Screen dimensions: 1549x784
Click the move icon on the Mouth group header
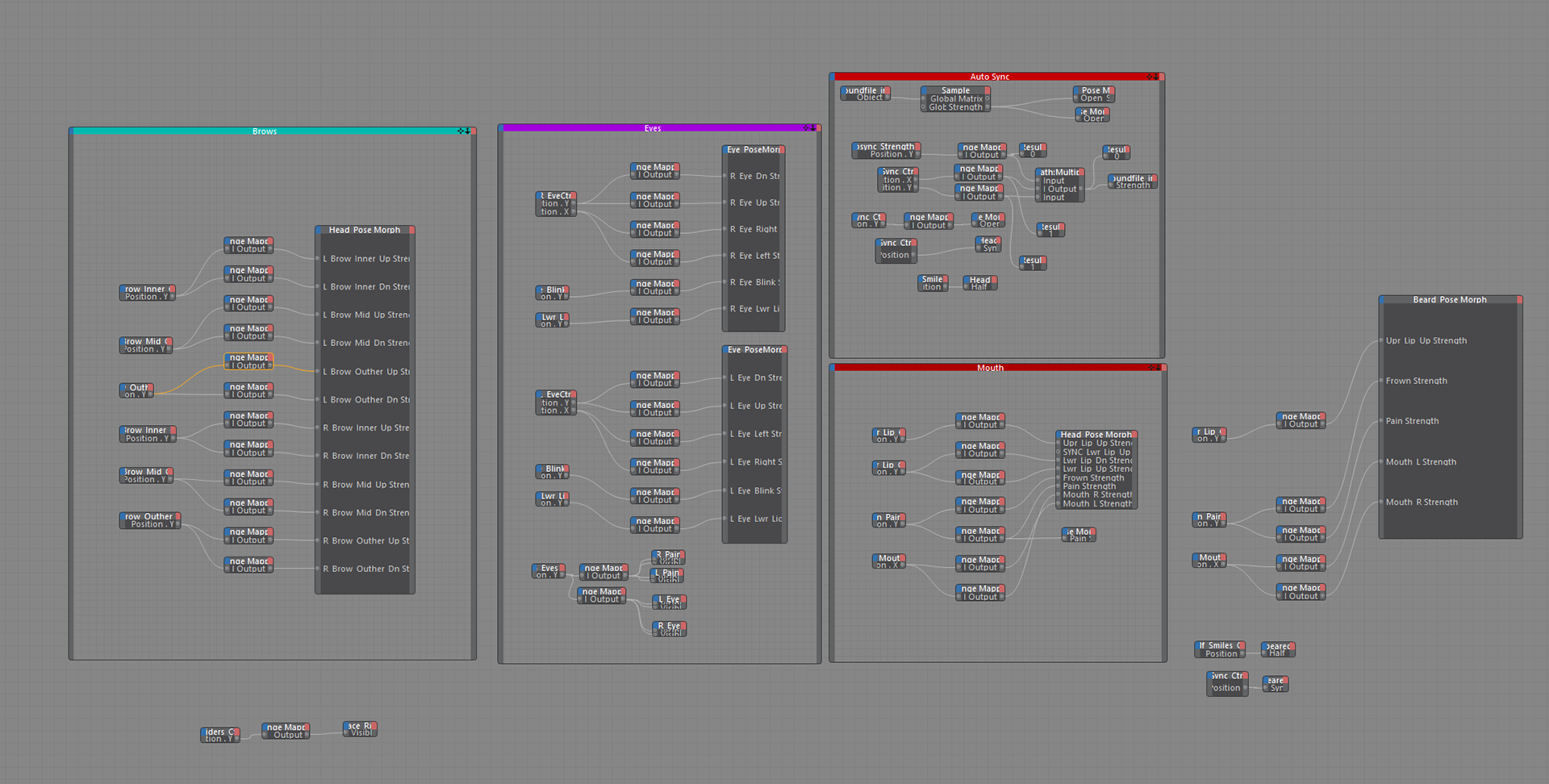(1150, 368)
